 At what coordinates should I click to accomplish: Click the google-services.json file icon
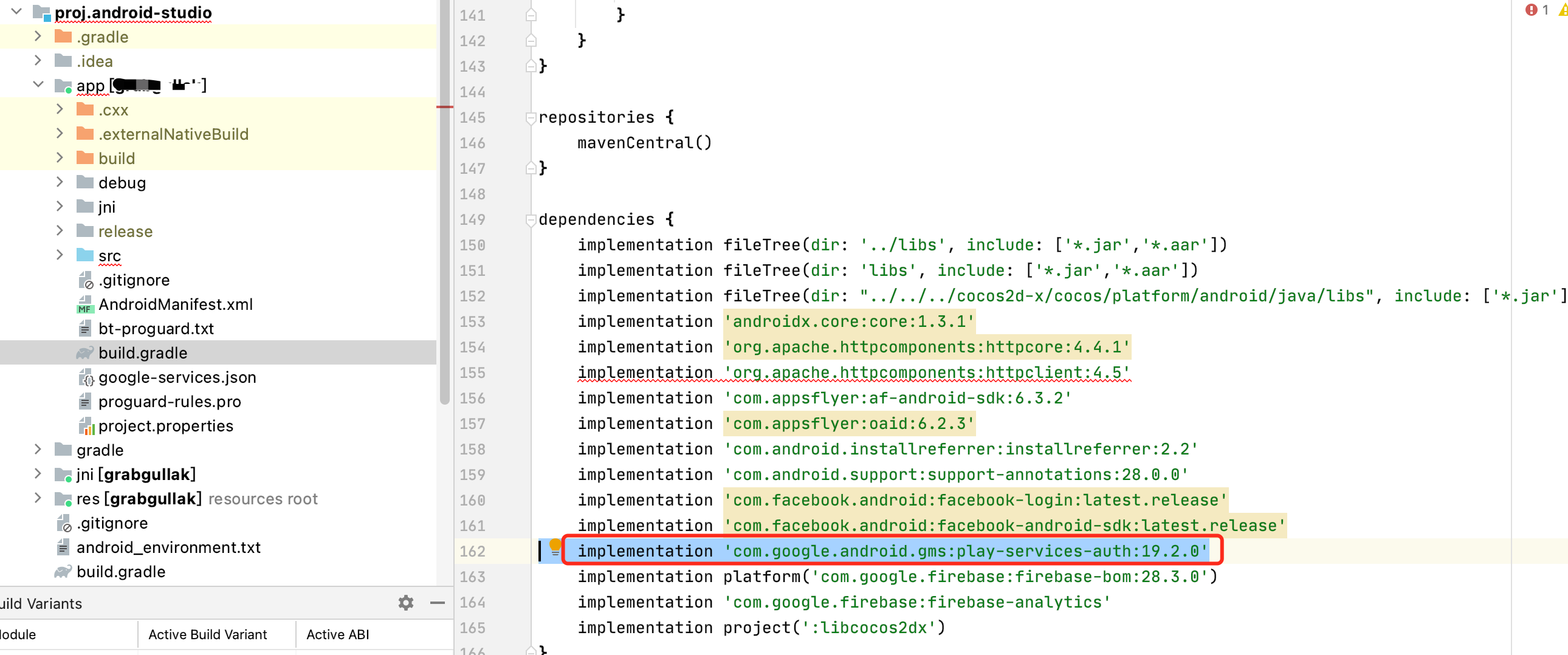pyautogui.click(x=85, y=377)
